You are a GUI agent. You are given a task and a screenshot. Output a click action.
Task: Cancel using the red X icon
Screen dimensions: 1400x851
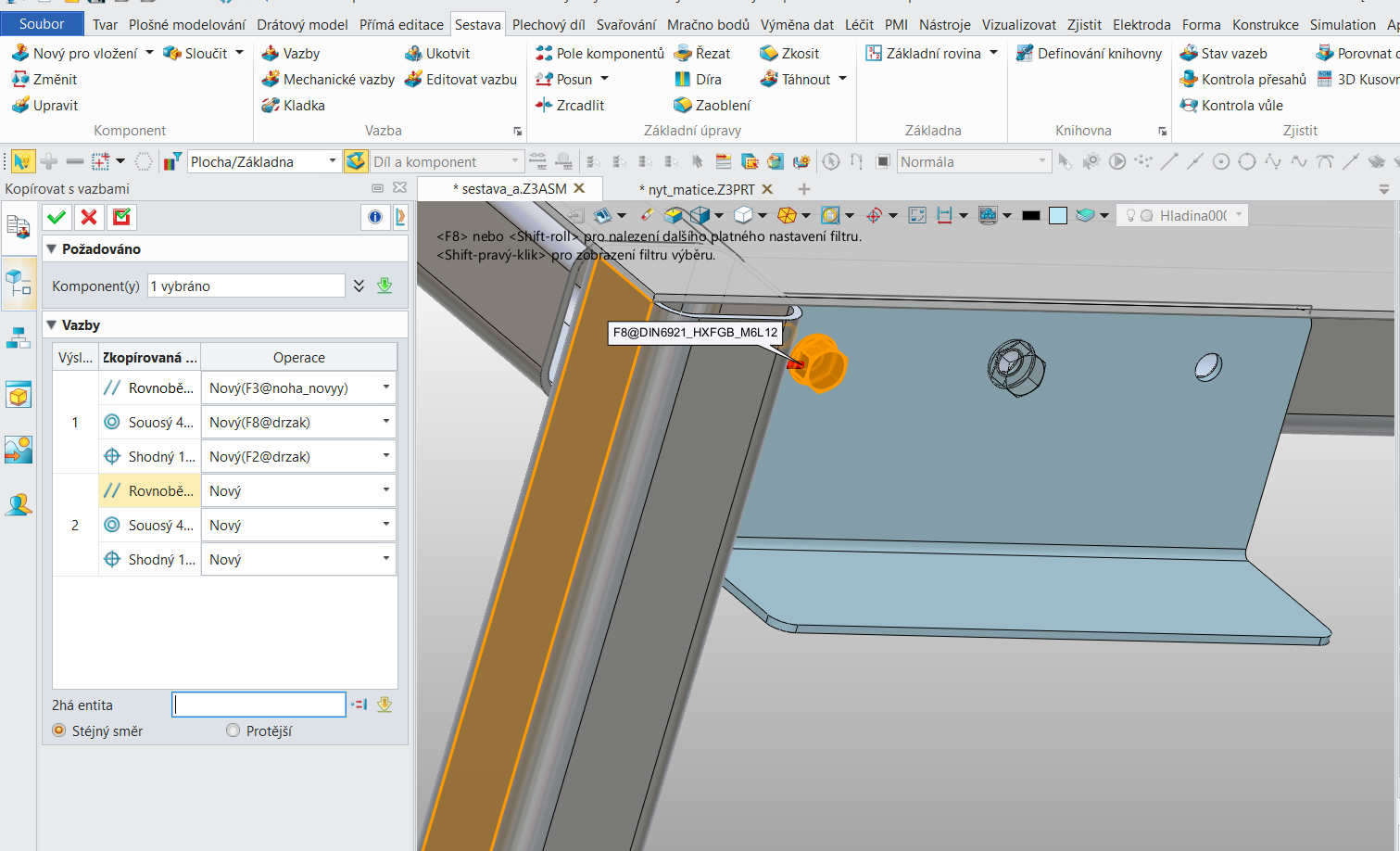point(89,217)
